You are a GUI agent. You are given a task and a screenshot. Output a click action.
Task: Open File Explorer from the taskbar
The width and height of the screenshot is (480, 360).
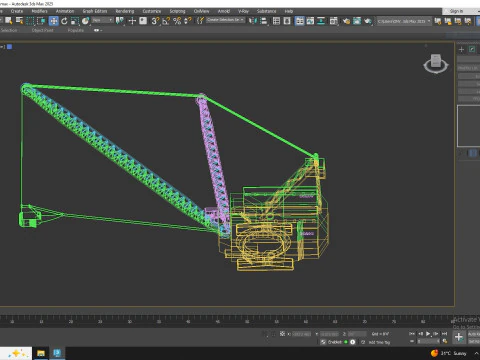(41, 353)
